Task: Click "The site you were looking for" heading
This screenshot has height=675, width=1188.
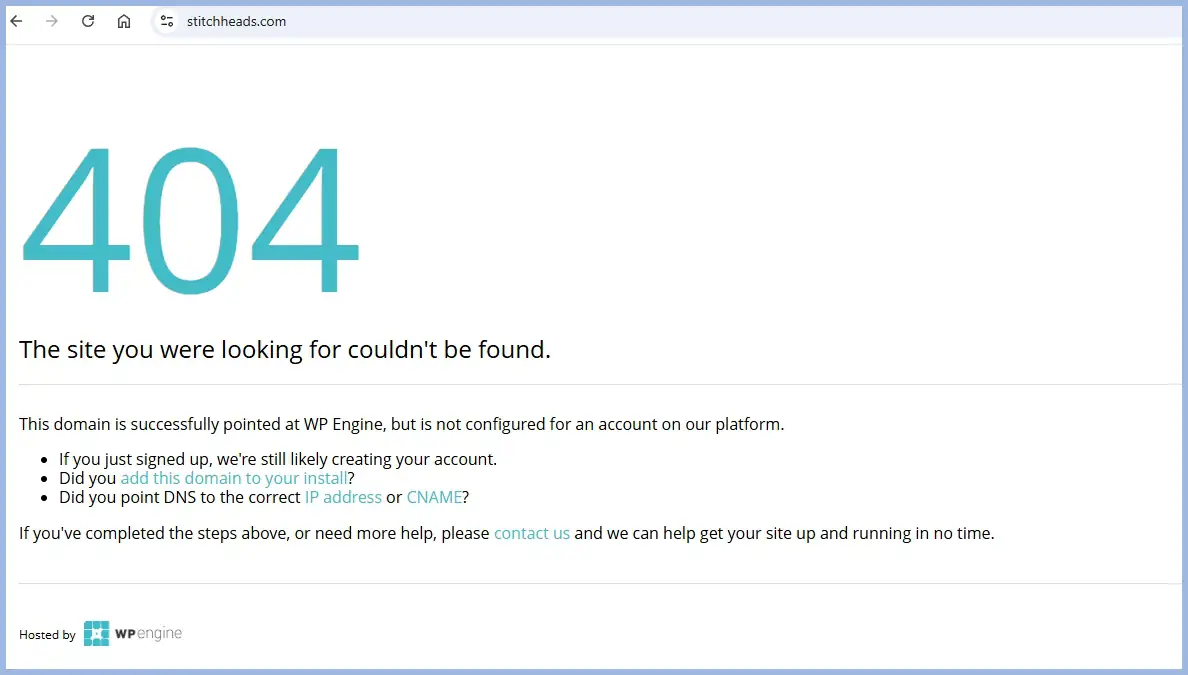Action: pyautogui.click(x=285, y=349)
